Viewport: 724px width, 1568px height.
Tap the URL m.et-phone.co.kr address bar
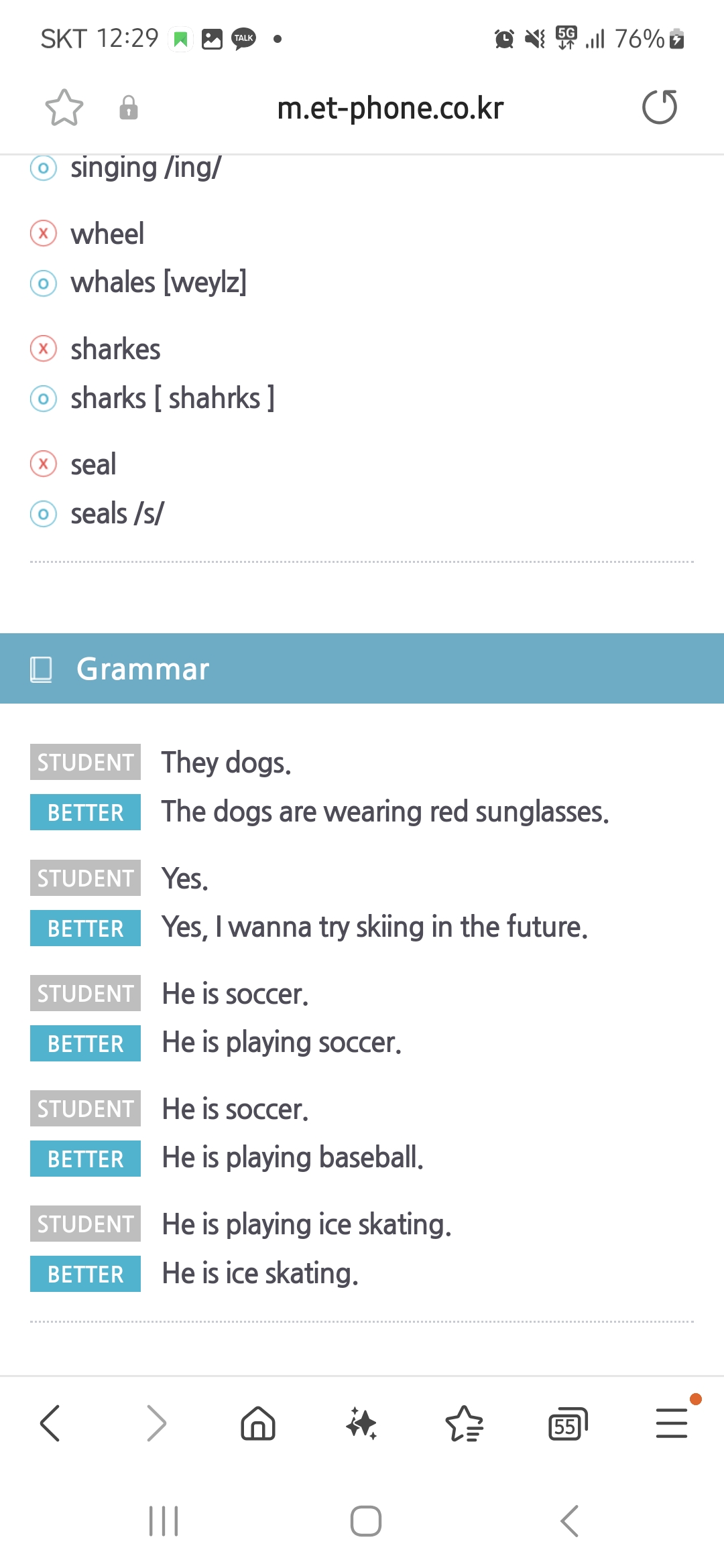click(390, 108)
